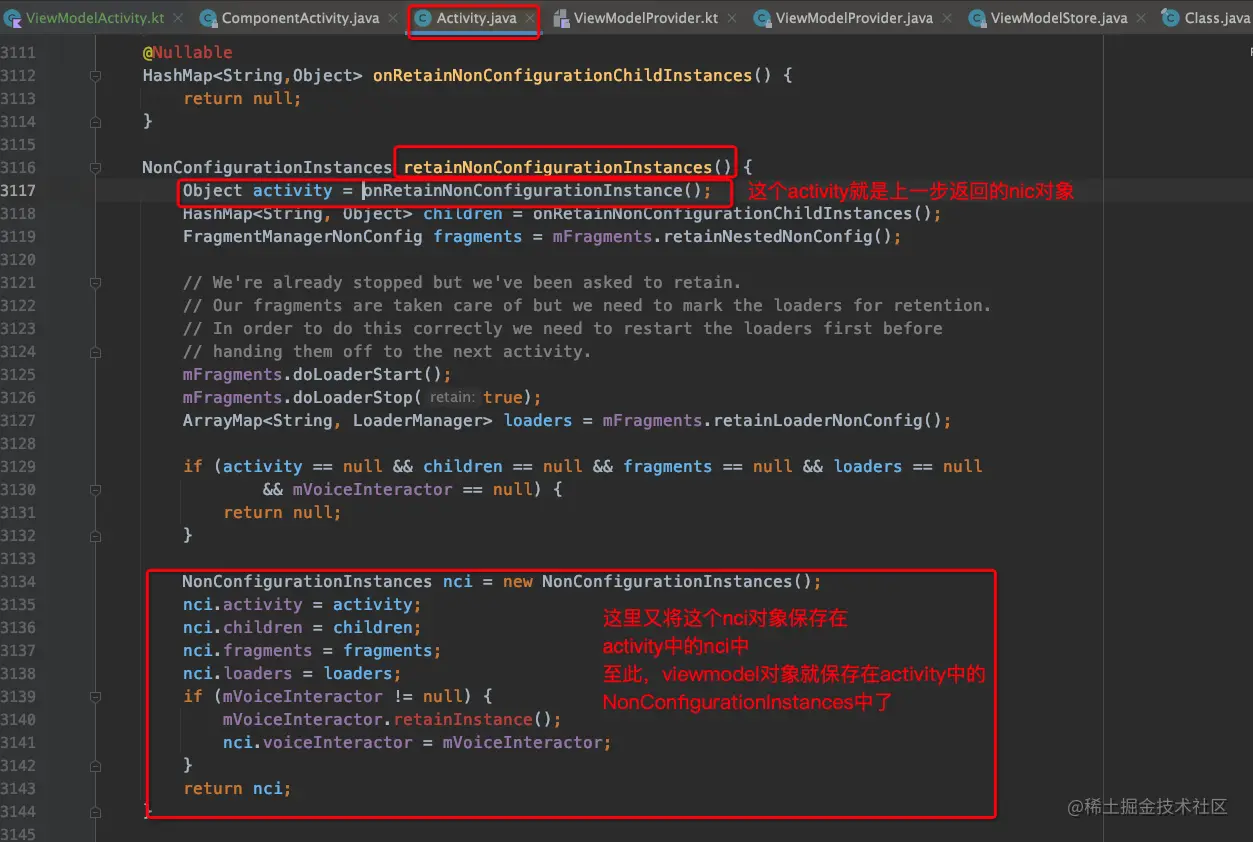Close the ViewModelProvider.java tab

pyautogui.click(x=946, y=18)
